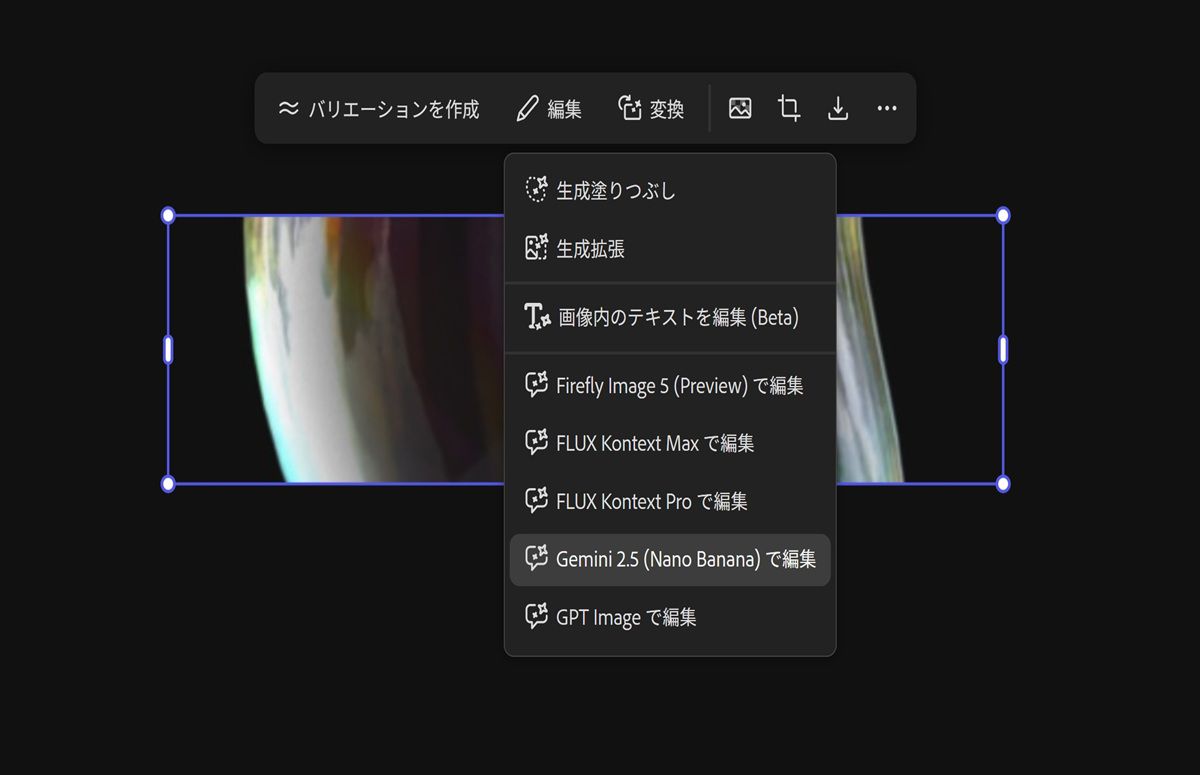Select 画像内のテキストを編集 (Beta)
Viewport: 1200px width, 775px height.
[x=670, y=318]
